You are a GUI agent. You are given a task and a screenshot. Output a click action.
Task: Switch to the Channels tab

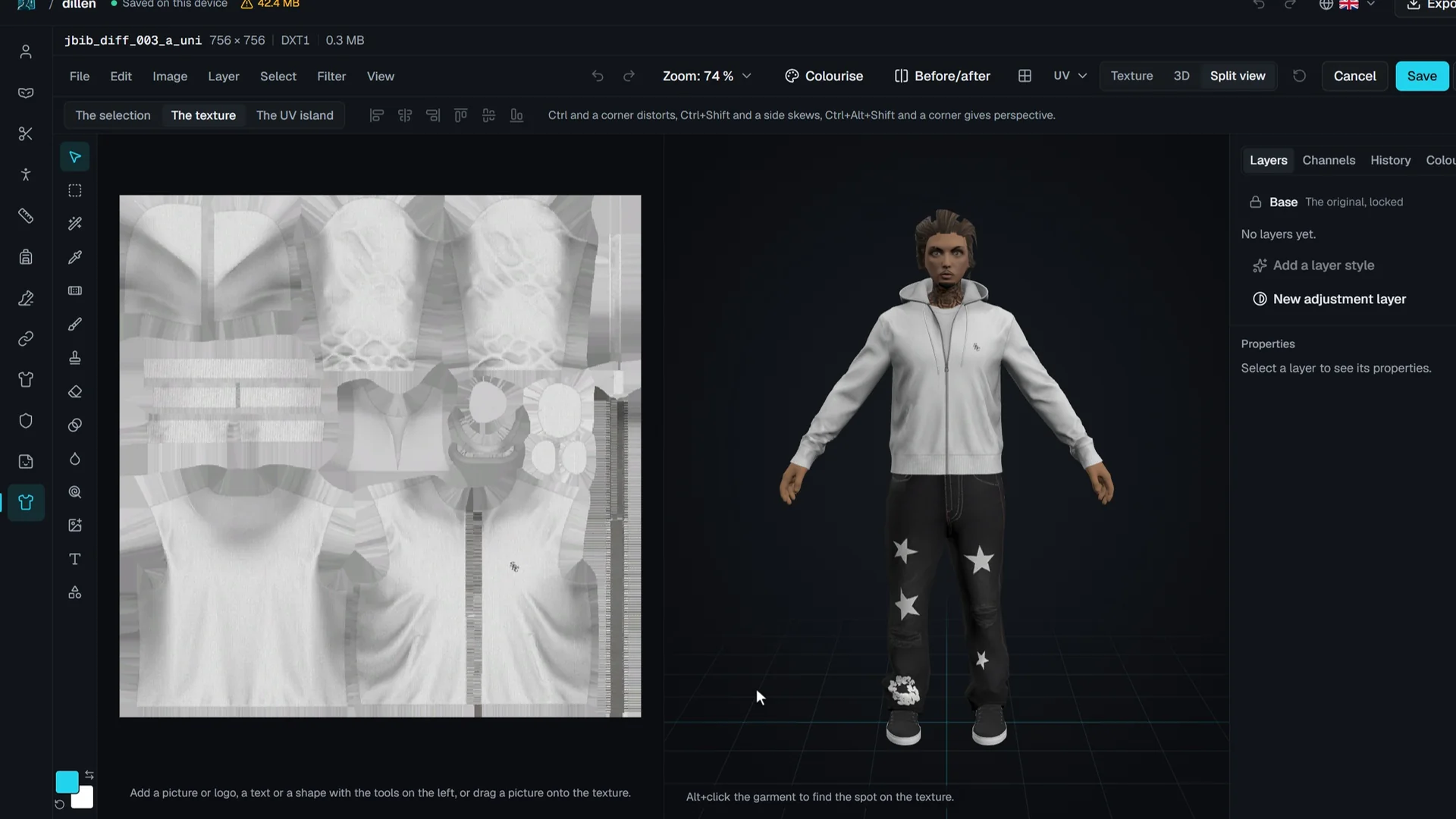tap(1329, 160)
